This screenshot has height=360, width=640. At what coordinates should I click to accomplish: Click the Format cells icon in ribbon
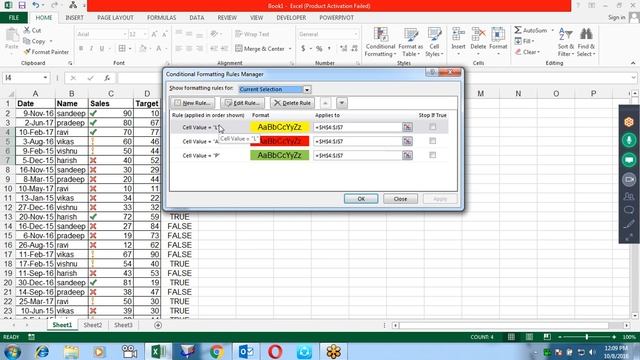point(498,35)
